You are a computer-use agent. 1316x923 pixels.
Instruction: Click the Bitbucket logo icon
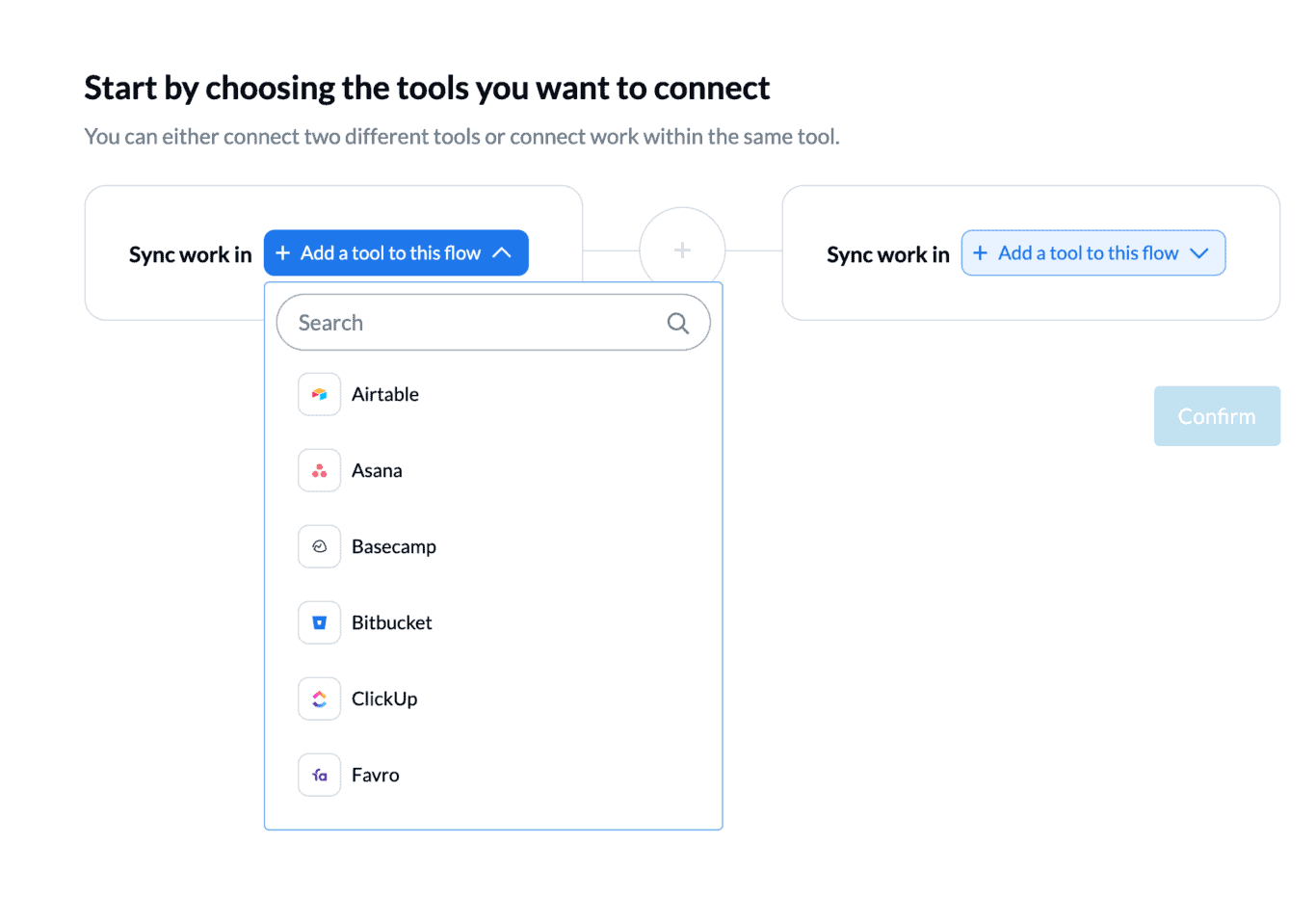click(x=319, y=622)
